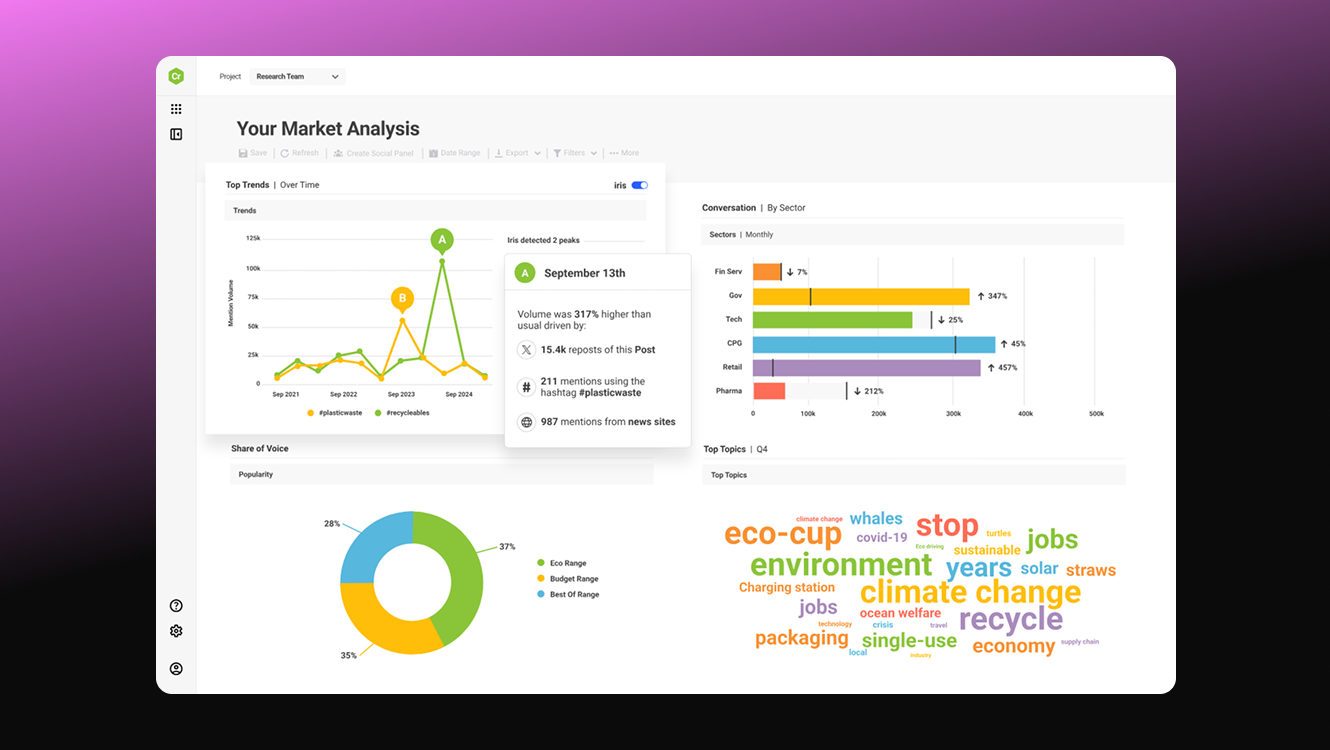Open the settings gear in sidebar
Screen dimensions: 1330x750
point(176,631)
